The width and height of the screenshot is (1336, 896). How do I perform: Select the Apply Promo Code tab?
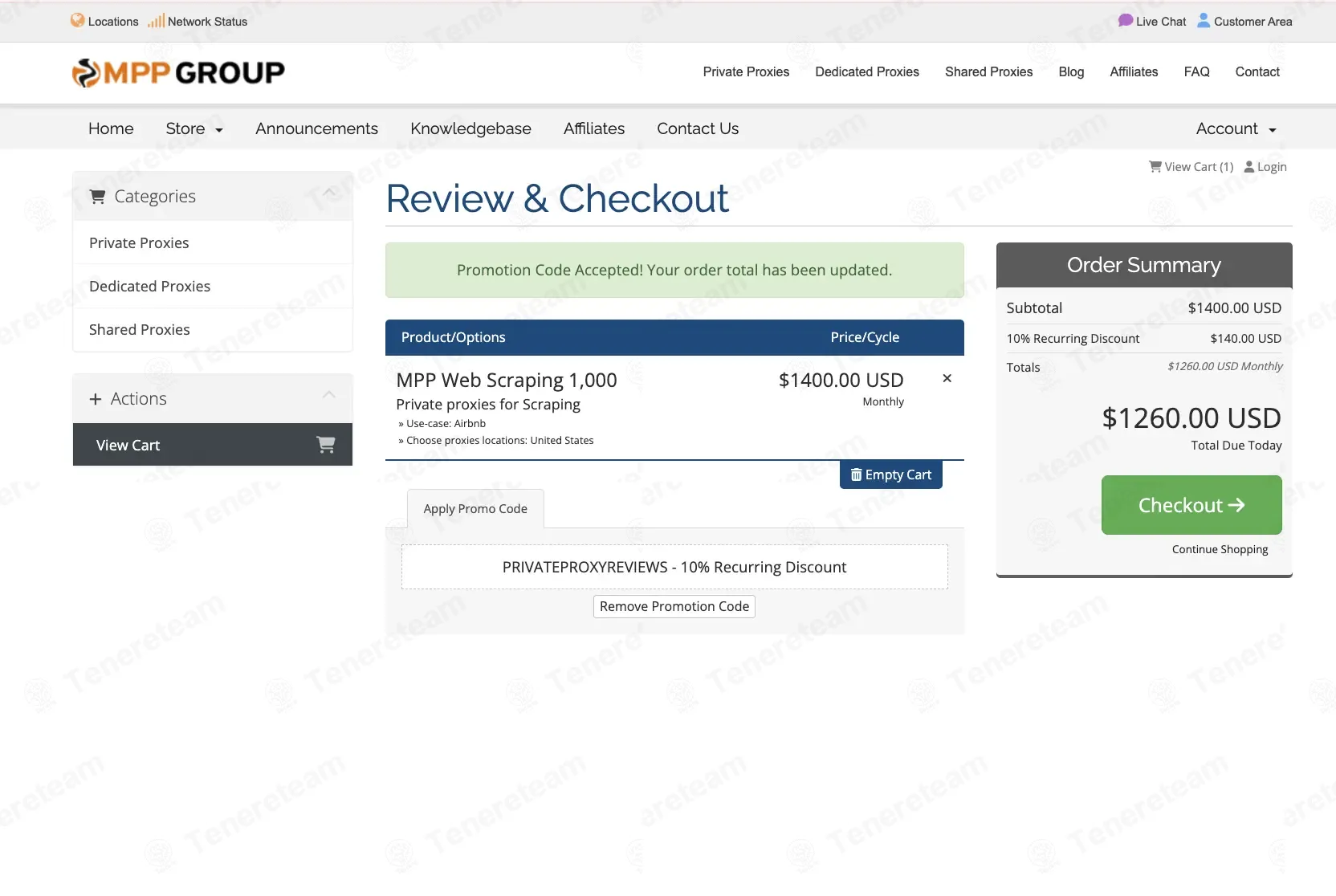coord(475,508)
